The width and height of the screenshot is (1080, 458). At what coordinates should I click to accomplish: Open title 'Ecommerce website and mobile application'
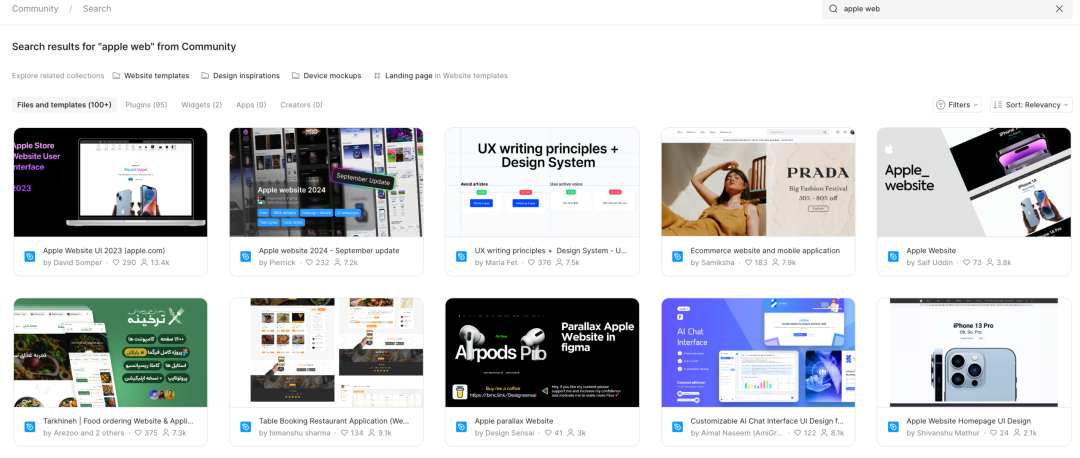coord(765,251)
